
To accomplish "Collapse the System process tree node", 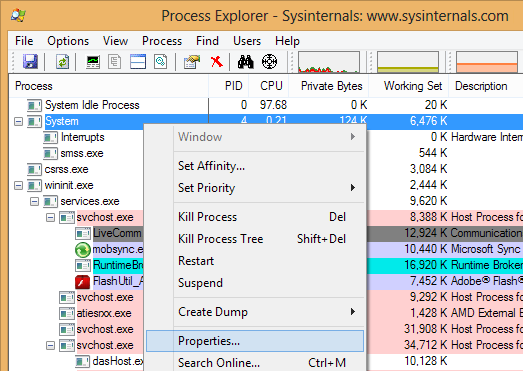I will pos(19,121).
